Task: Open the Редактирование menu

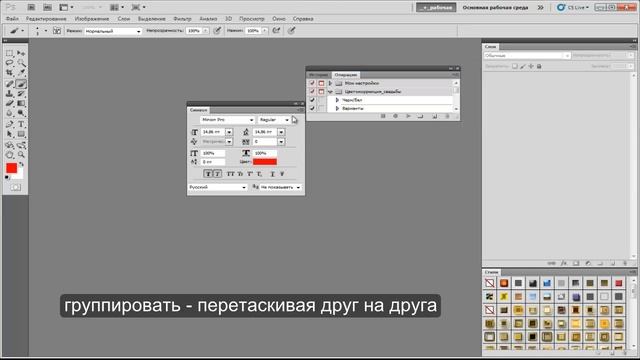Action: click(x=46, y=19)
